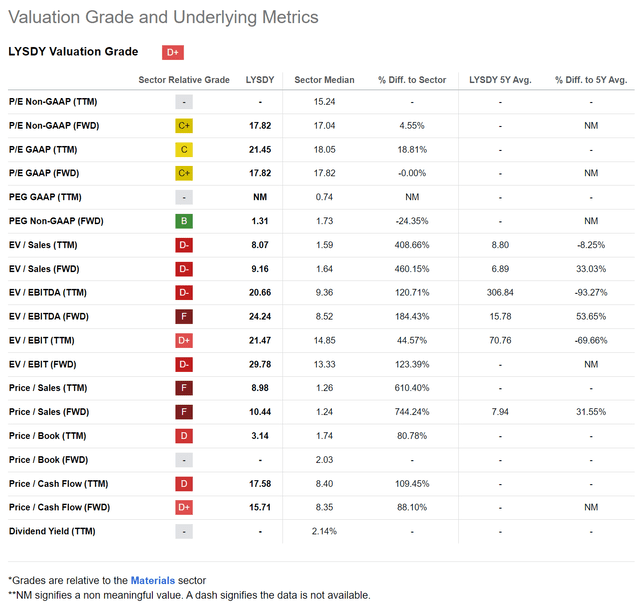This screenshot has height=612, width=640.
Task: Click the empty grade badge for P/E Non-GAAP (TTM)
Action: pyautogui.click(x=184, y=102)
